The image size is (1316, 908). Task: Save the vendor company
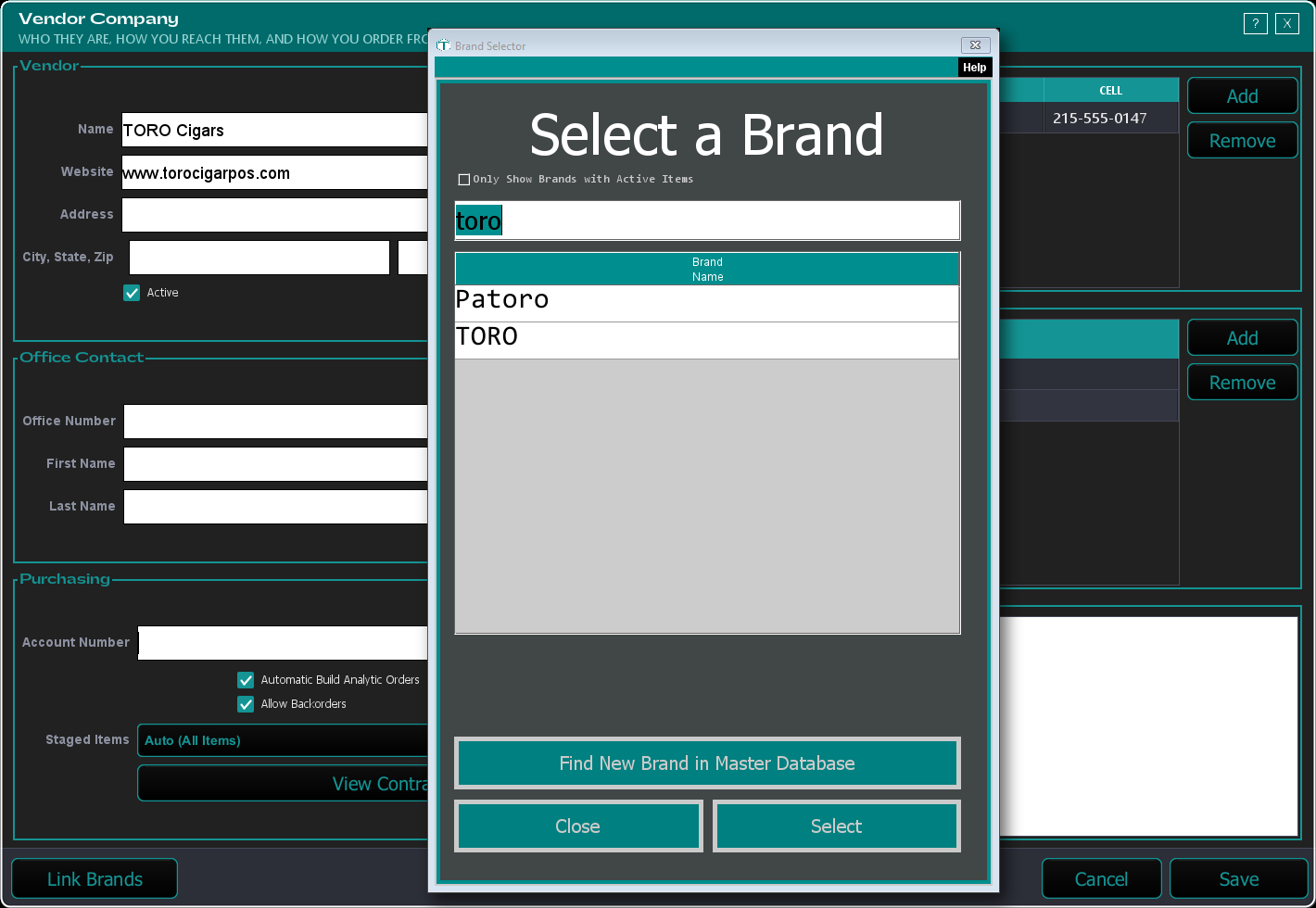pyautogui.click(x=1239, y=879)
